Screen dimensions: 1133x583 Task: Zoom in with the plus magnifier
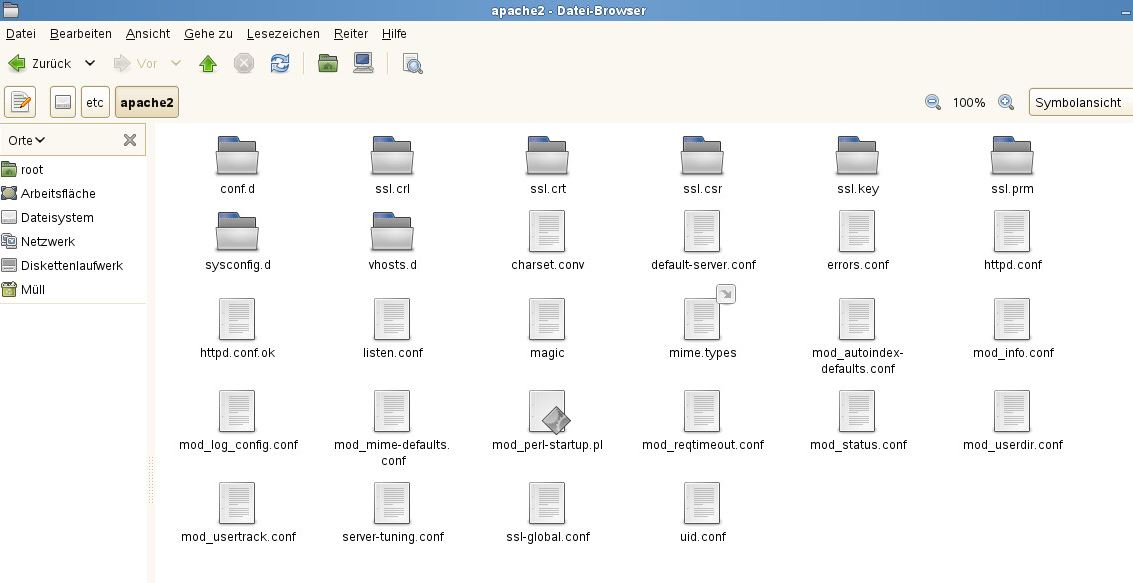[1006, 103]
